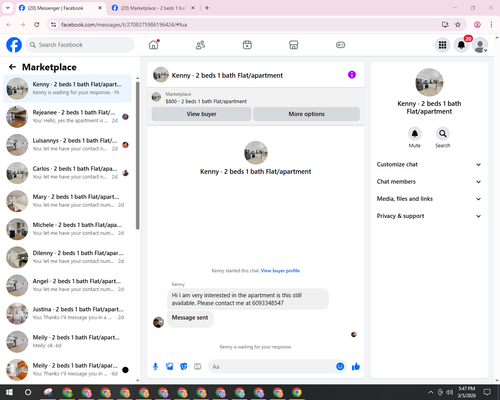Viewport: 500px width, 400px height.
Task: Open the Windows notification center
Action: coord(487,392)
